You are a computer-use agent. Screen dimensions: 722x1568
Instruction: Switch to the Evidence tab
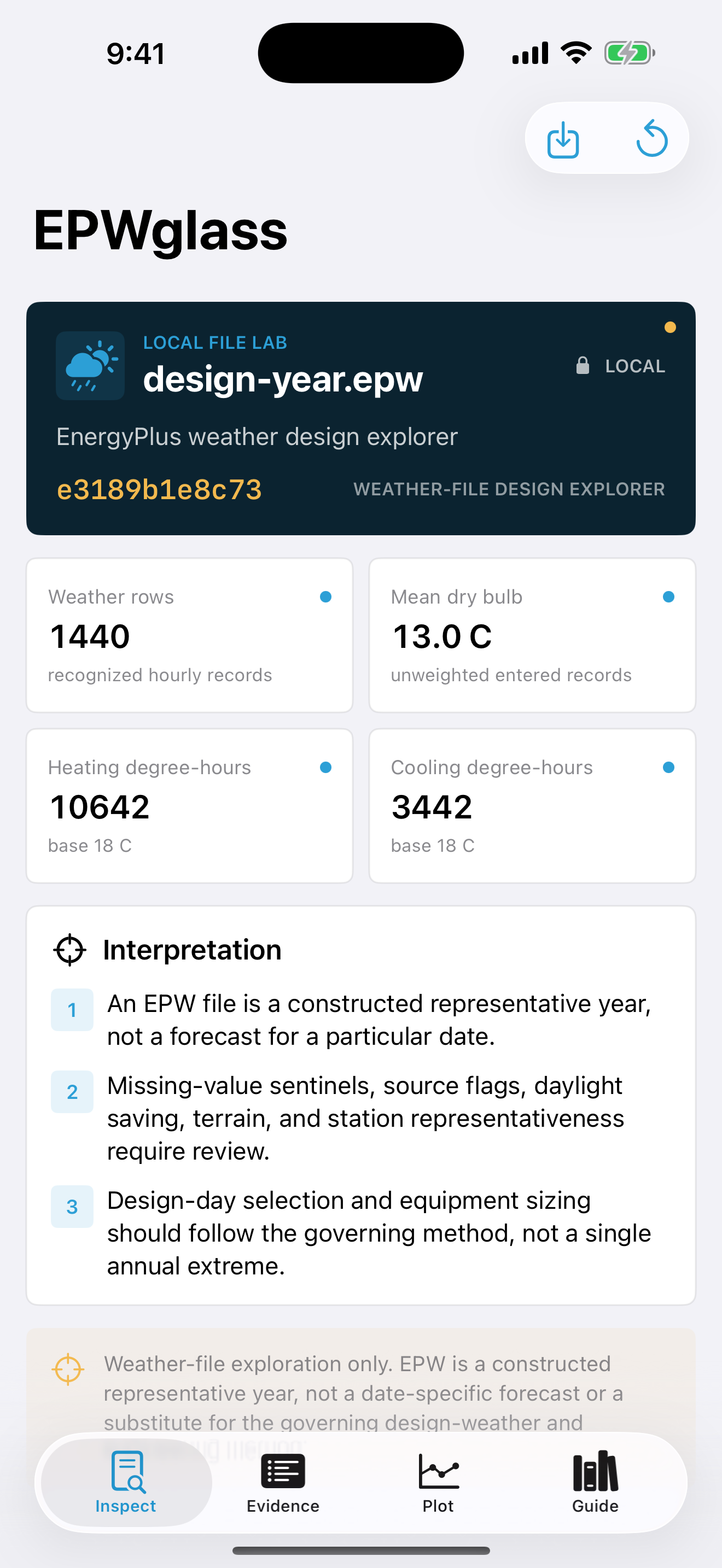(283, 1483)
